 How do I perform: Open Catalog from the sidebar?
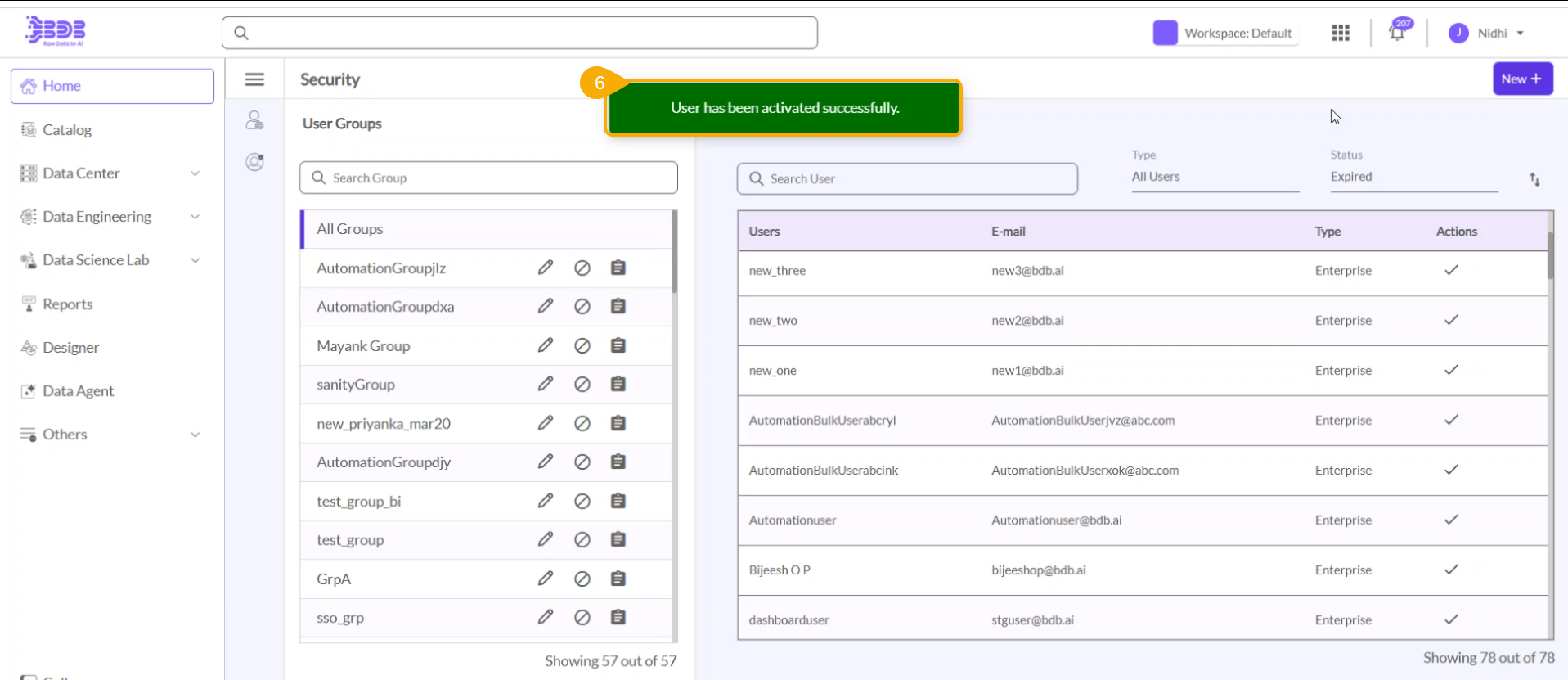click(67, 130)
